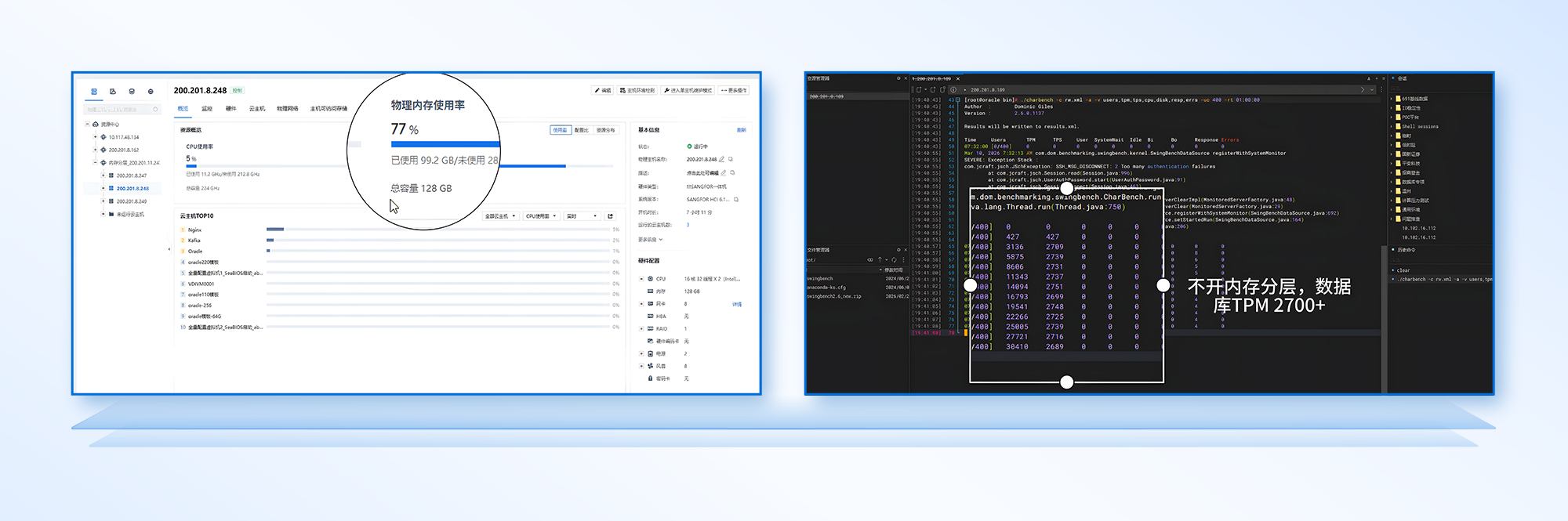Viewport: 1568px width, 521px height.
Task: Click the storage database icon in sidebar
Action: [132, 92]
